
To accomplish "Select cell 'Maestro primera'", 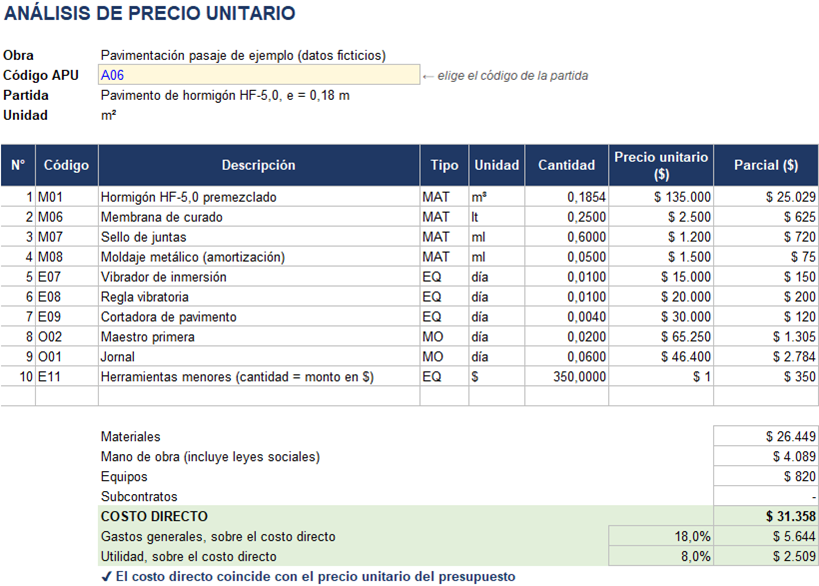I will tap(259, 336).
